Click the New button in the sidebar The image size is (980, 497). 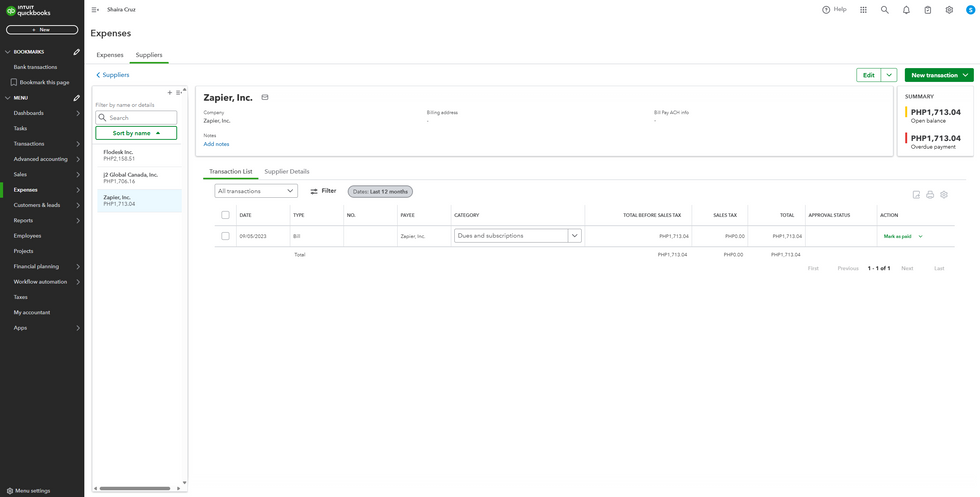(42, 29)
